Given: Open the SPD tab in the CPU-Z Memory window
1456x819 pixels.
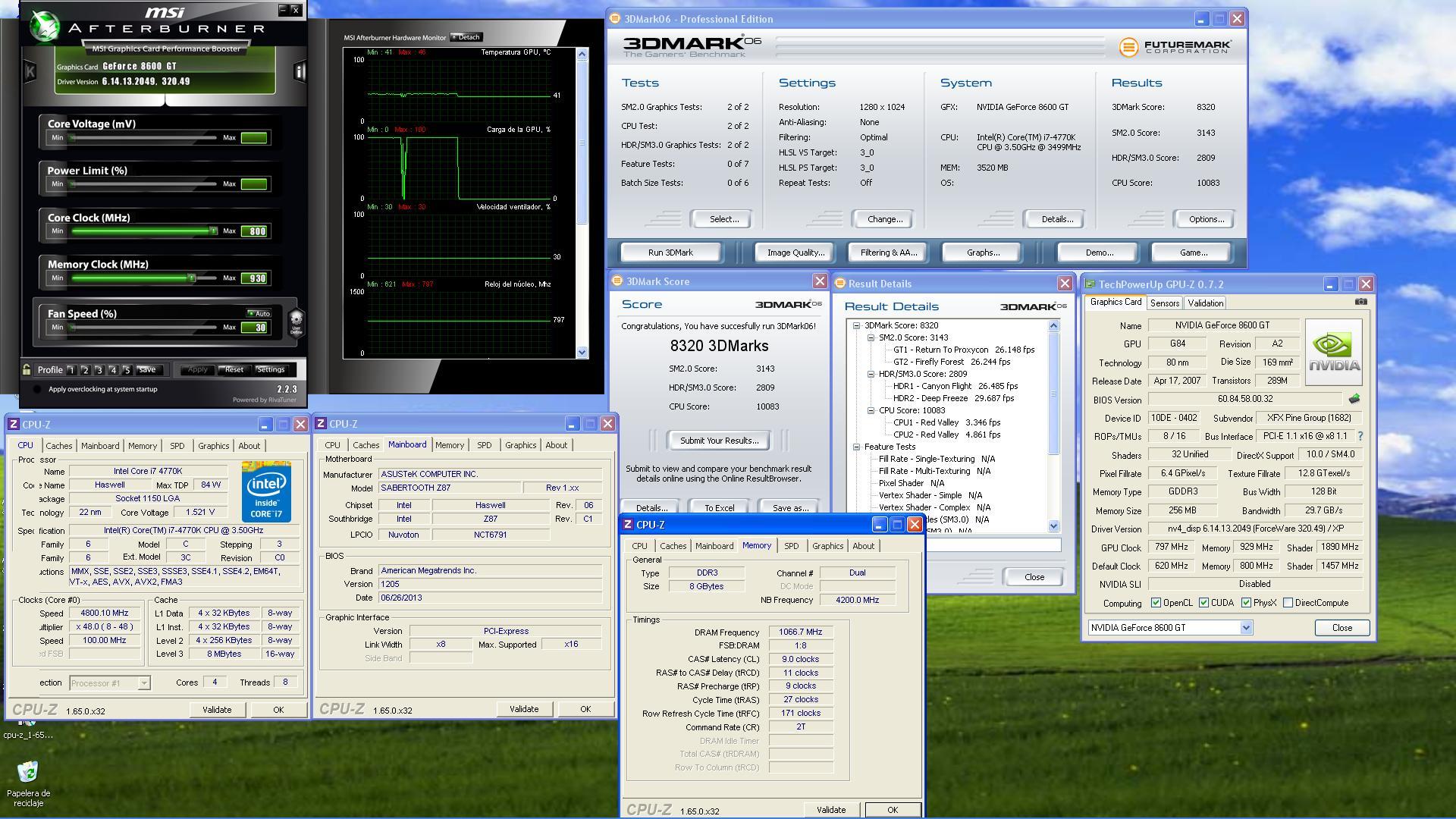Looking at the screenshot, I should 791,546.
